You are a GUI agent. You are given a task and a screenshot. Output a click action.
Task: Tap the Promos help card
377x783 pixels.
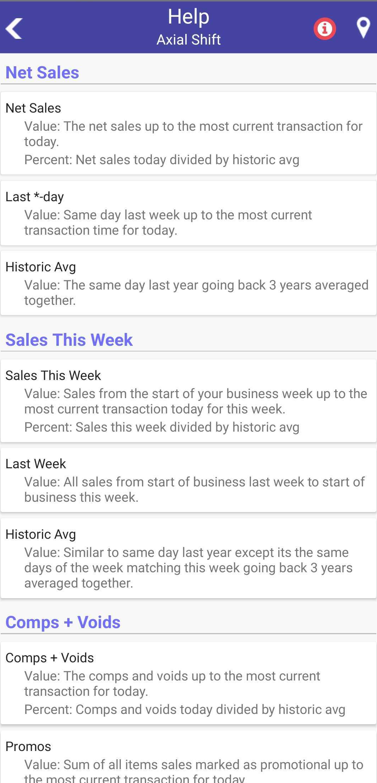click(x=188, y=757)
